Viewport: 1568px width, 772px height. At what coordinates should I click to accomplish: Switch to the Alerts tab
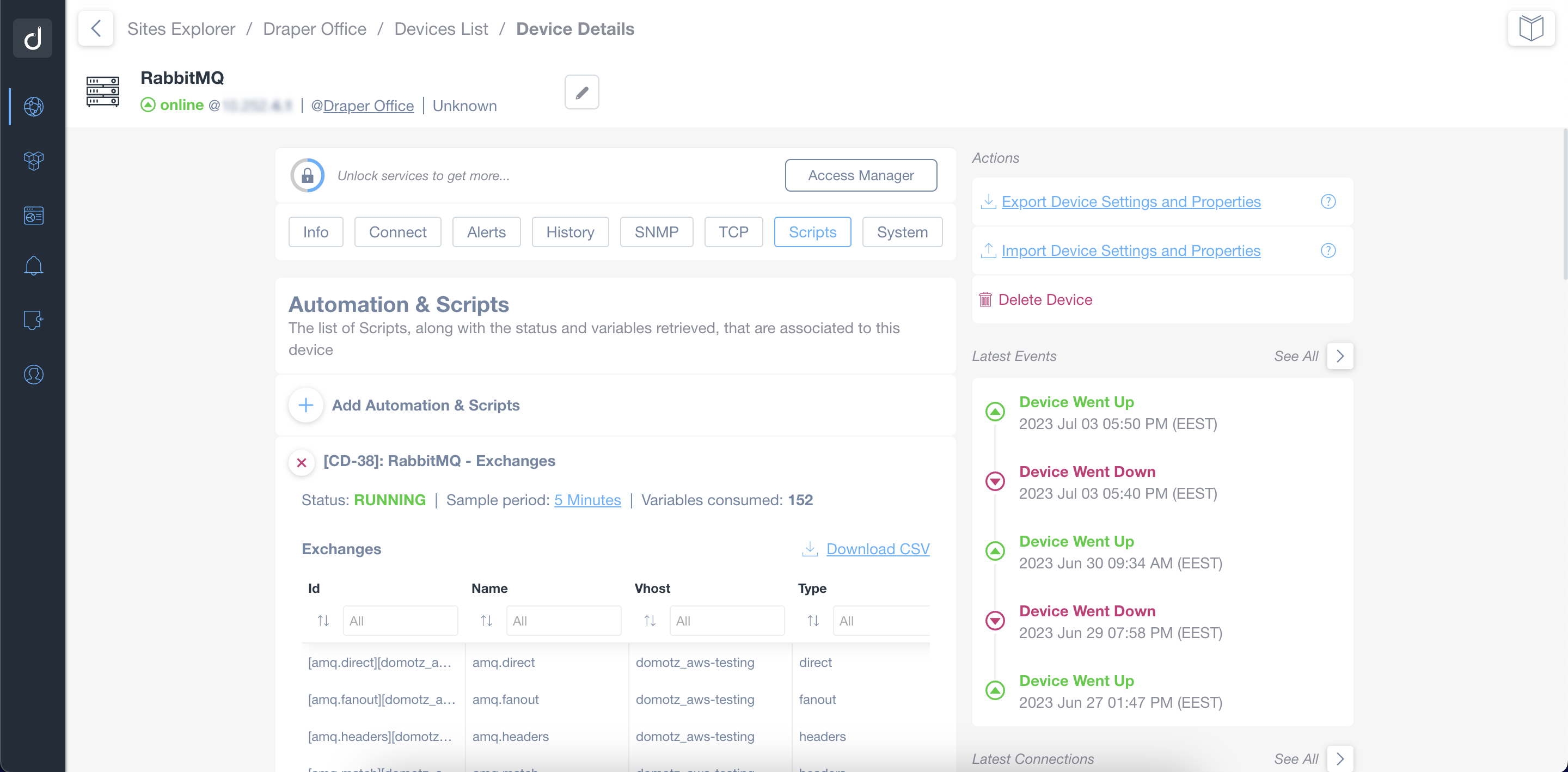(486, 232)
